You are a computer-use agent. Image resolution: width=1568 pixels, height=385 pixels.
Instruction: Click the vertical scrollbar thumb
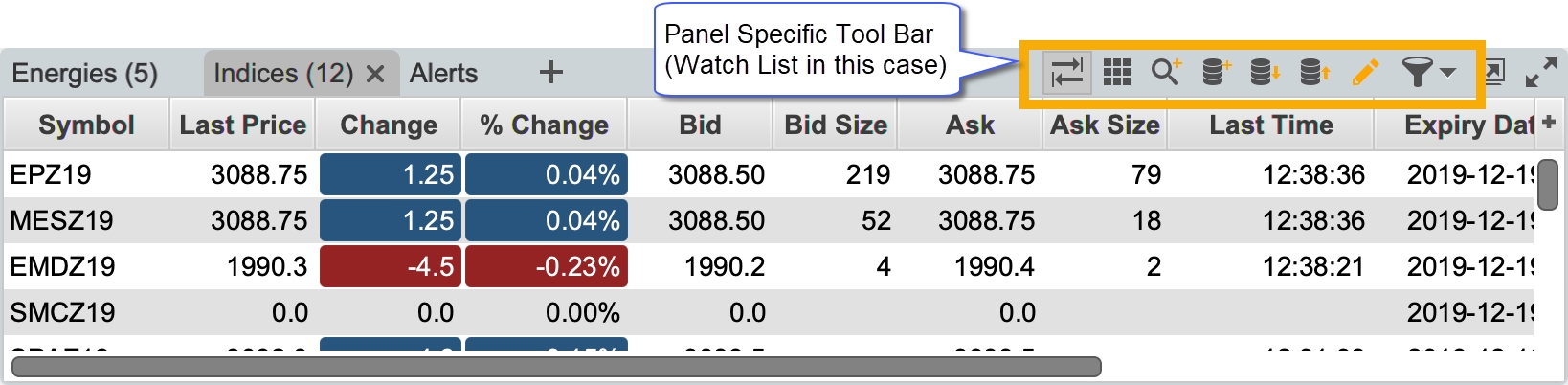pyautogui.click(x=1548, y=184)
